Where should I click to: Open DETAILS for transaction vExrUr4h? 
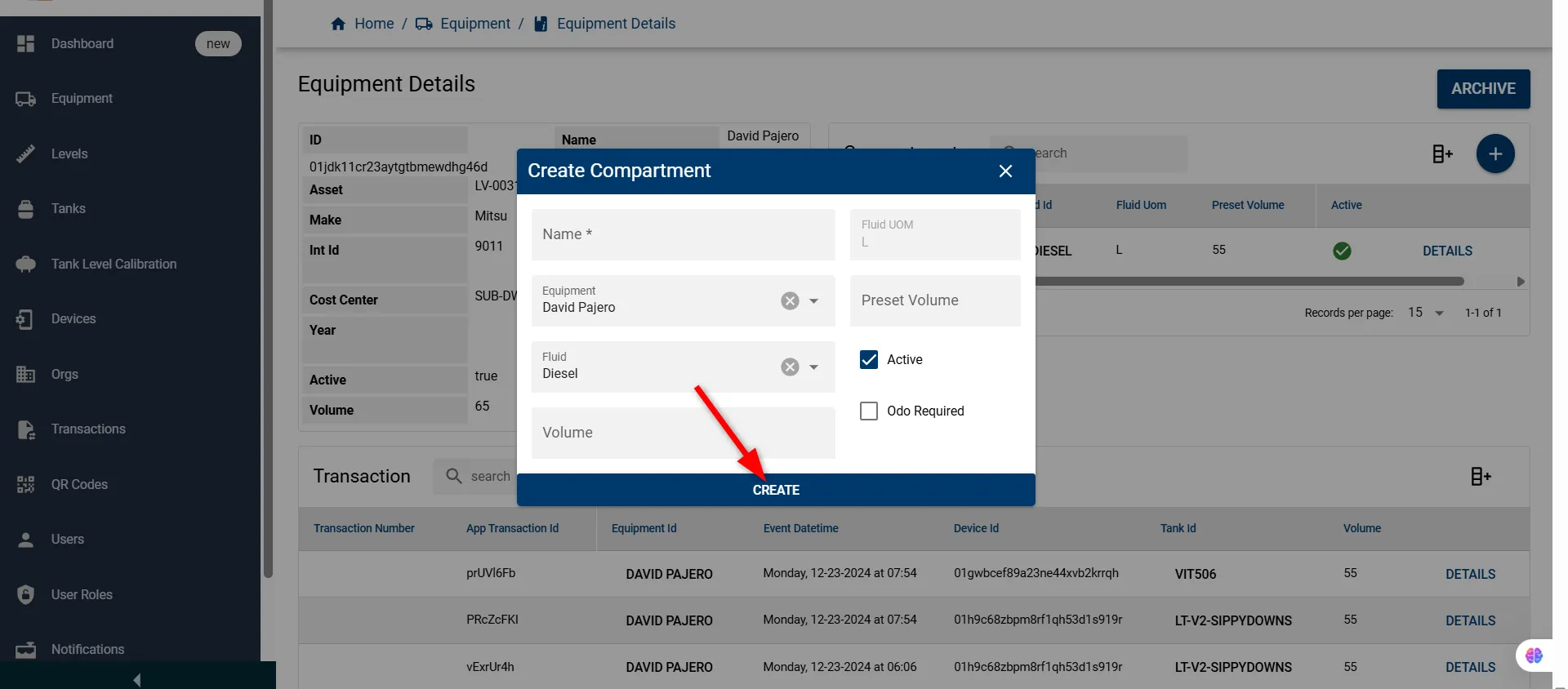tap(1470, 667)
